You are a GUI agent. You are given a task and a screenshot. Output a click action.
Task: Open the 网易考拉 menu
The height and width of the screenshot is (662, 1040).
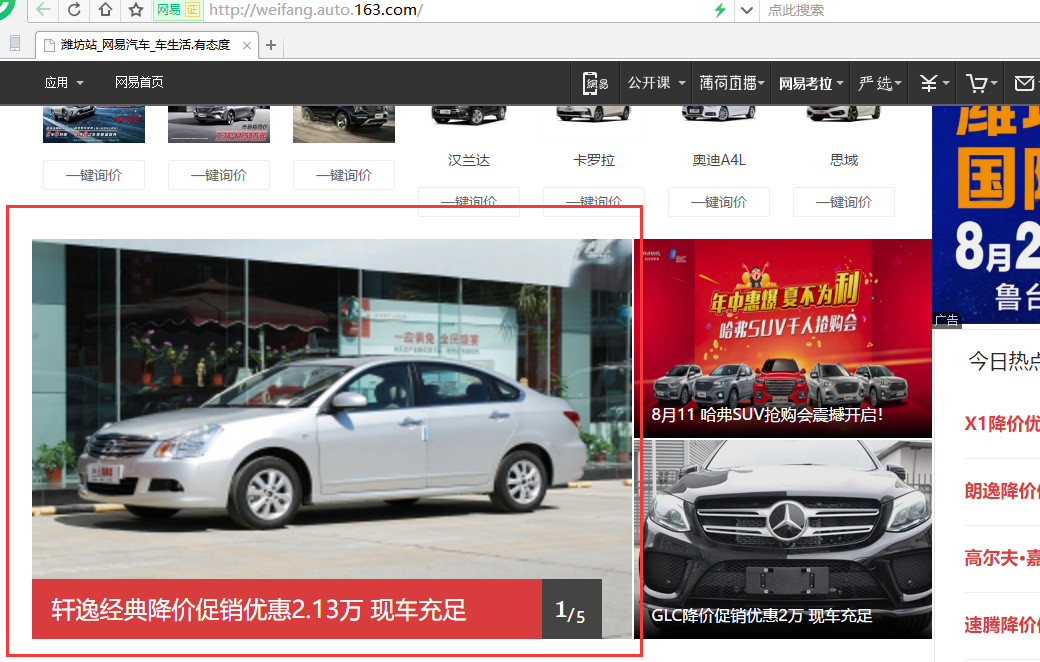pyautogui.click(x=811, y=83)
